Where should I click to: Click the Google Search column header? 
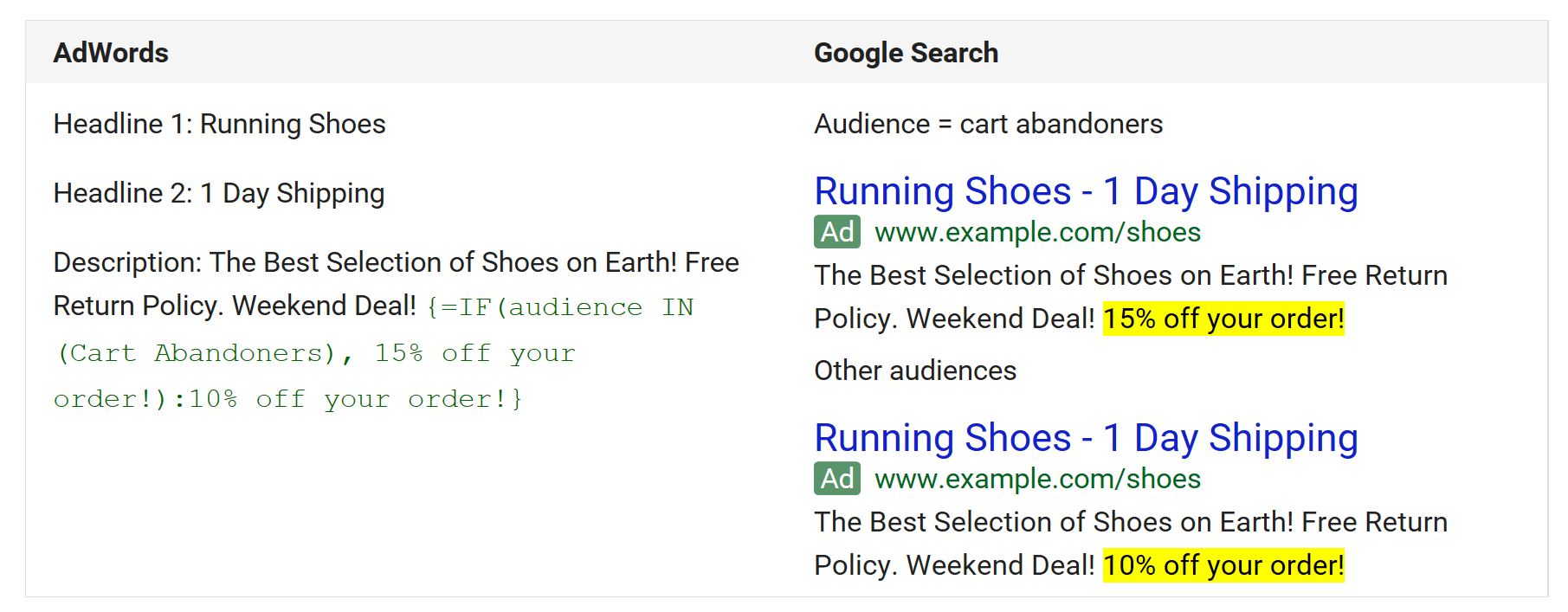click(x=906, y=53)
